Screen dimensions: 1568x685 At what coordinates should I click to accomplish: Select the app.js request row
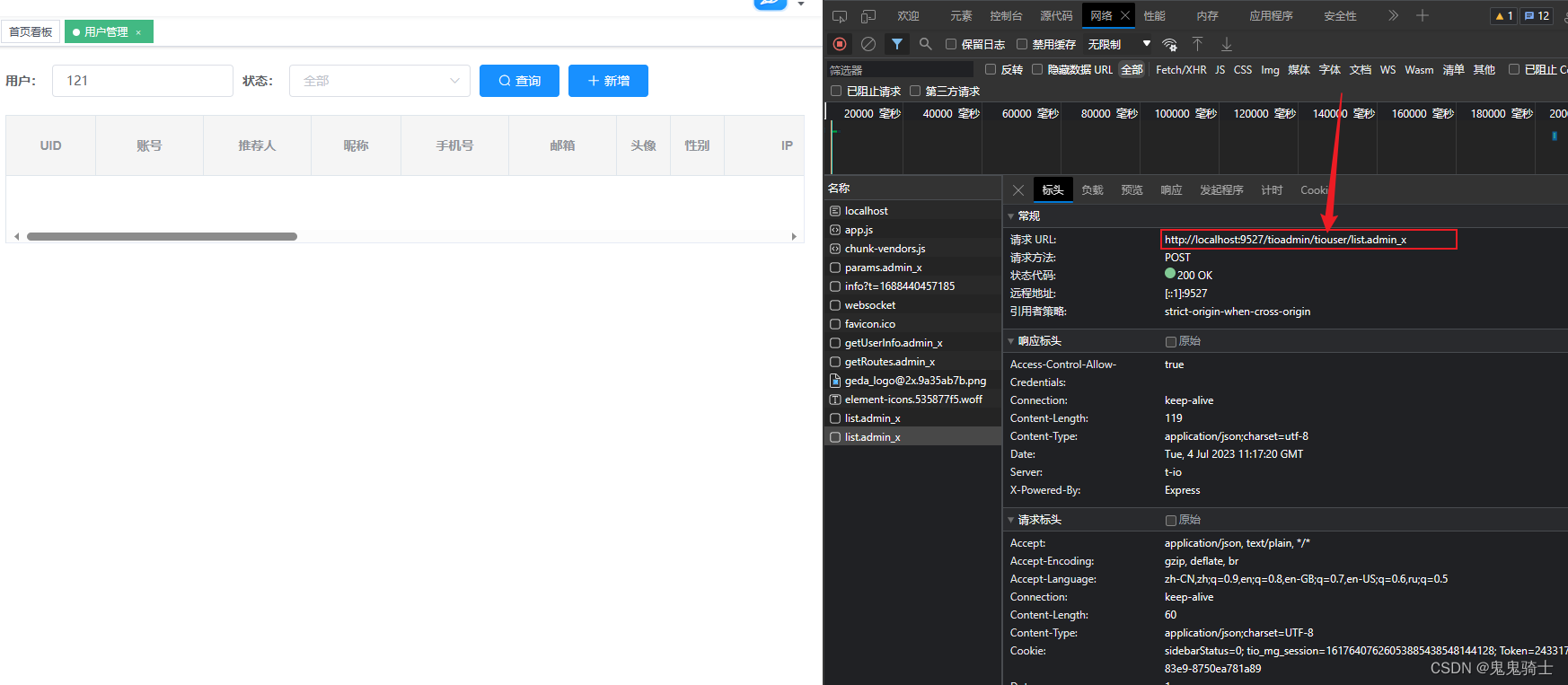[x=912, y=230]
